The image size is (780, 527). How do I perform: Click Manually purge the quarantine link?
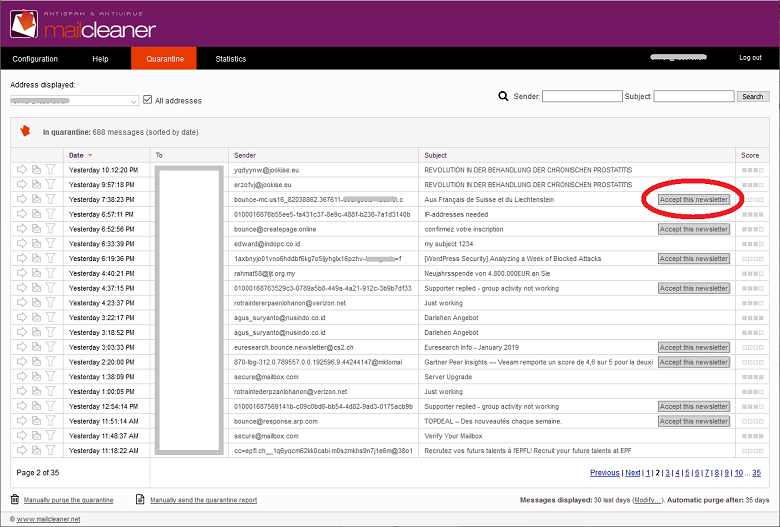tap(69, 500)
